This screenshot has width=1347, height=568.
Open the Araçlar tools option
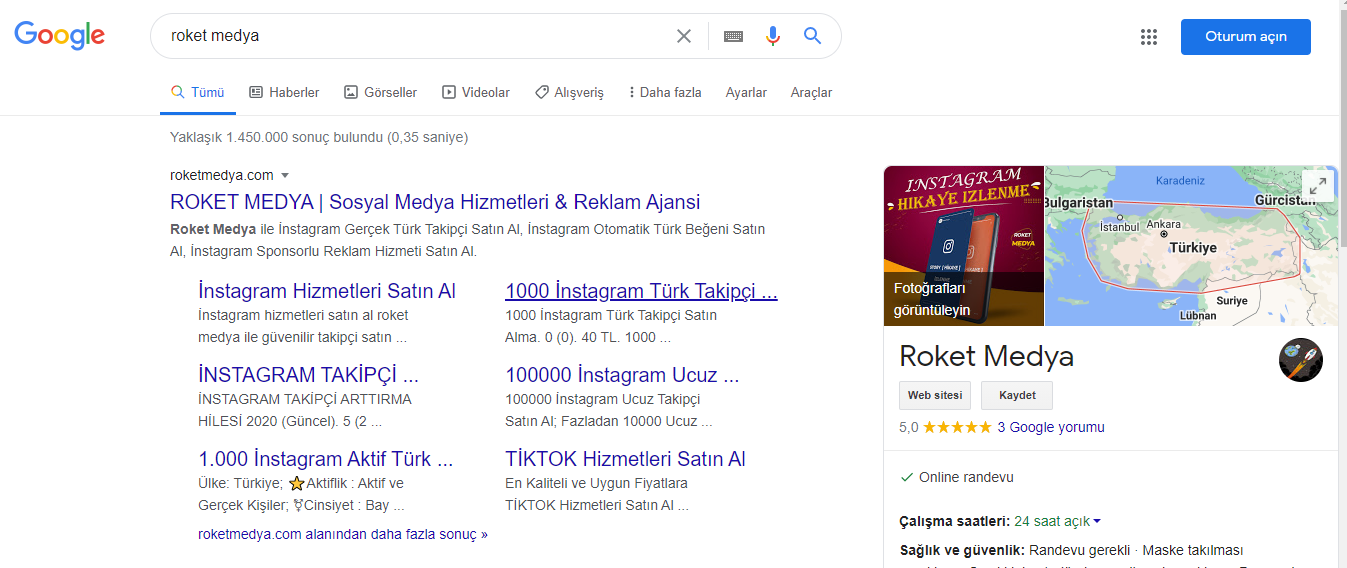pyautogui.click(x=811, y=92)
